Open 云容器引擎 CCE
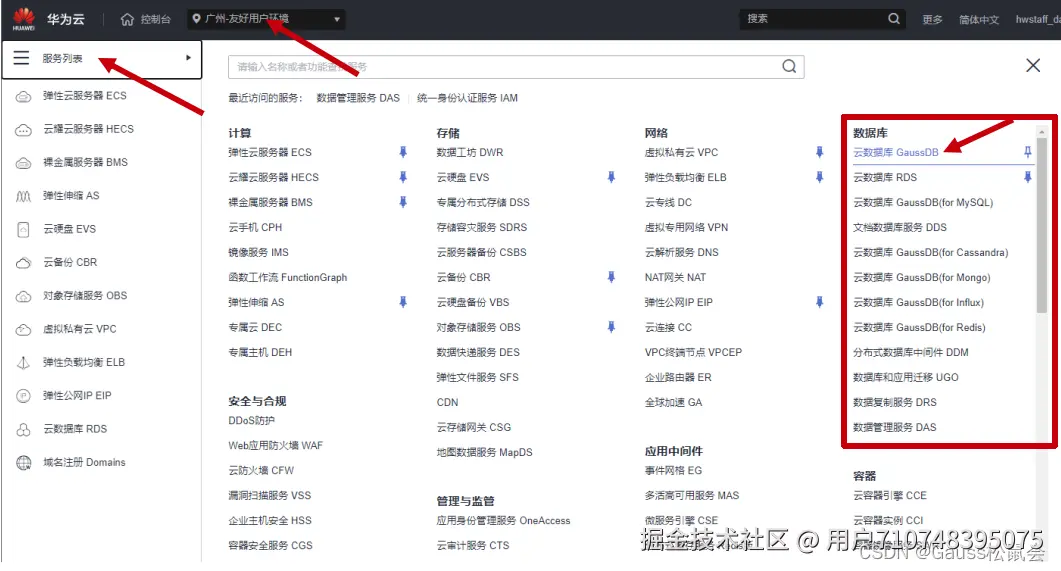Image resolution: width=1061 pixels, height=571 pixels. tap(890, 496)
